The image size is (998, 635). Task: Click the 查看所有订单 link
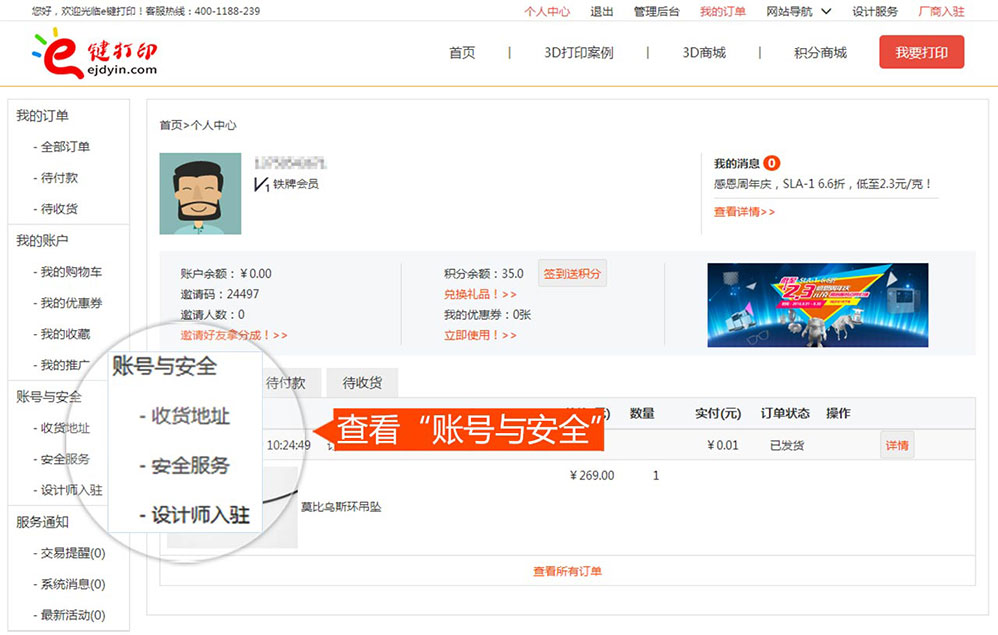pyautogui.click(x=567, y=571)
